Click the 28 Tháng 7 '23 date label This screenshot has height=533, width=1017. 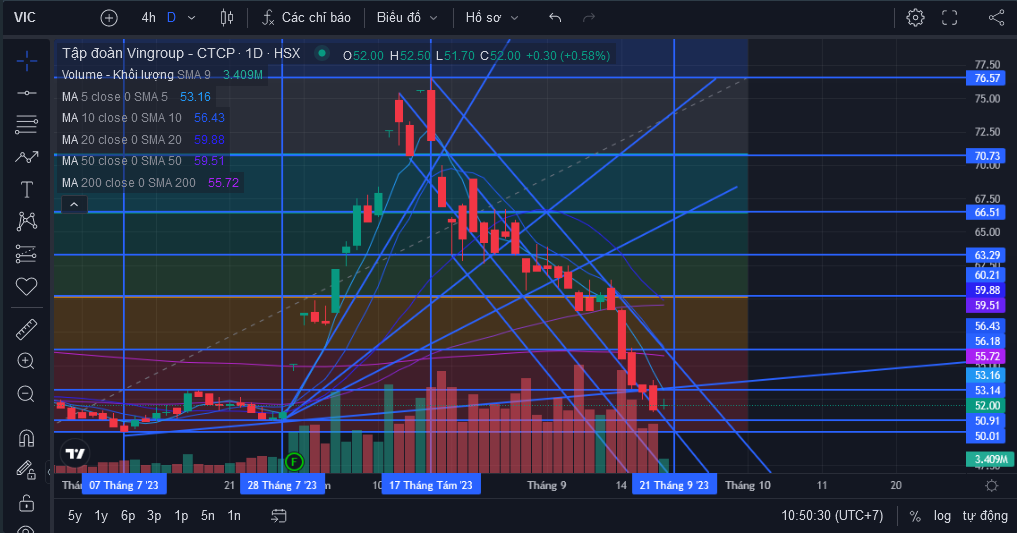click(x=282, y=485)
